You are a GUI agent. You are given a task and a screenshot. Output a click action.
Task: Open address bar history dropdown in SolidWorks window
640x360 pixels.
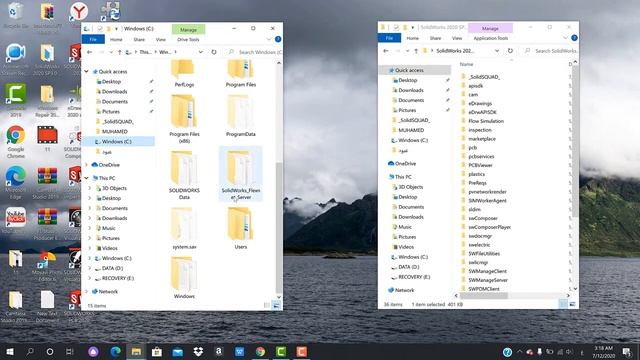pos(497,51)
